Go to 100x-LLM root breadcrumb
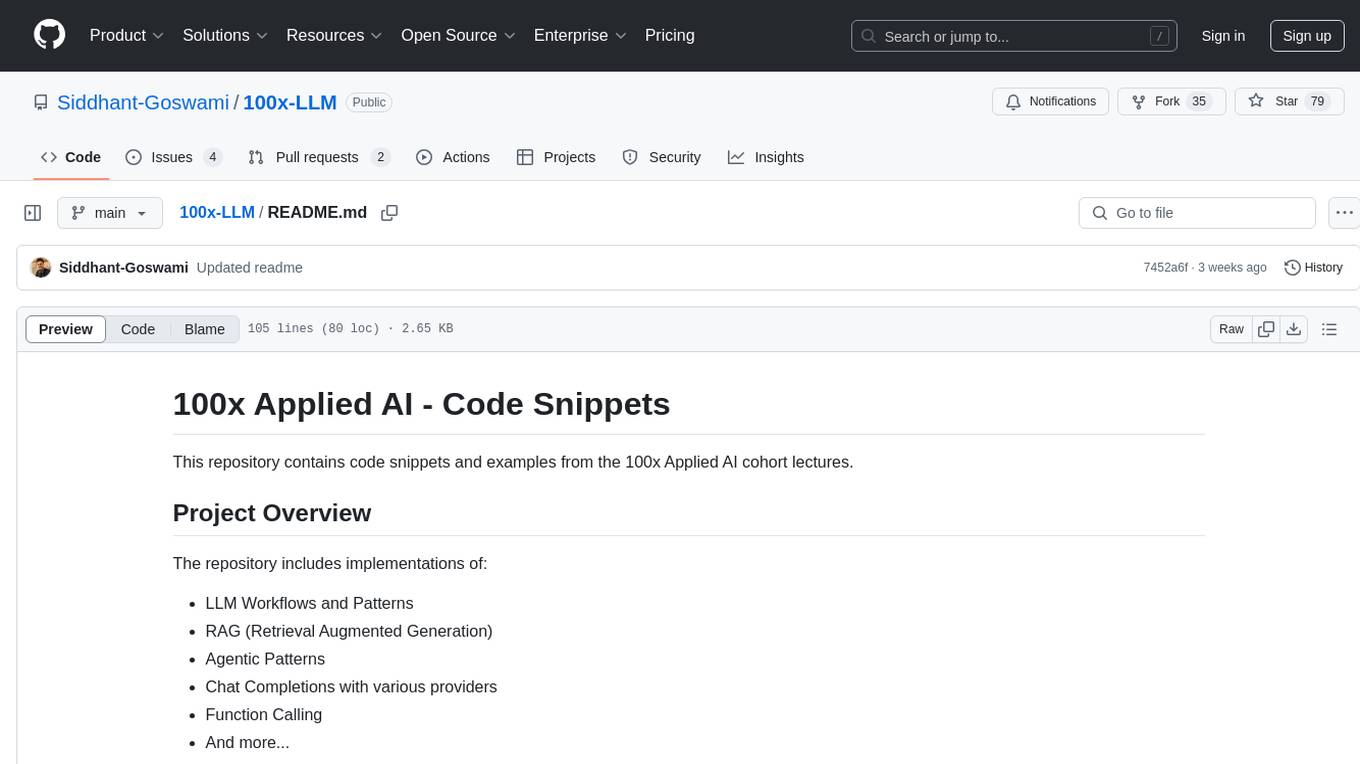The height and width of the screenshot is (764, 1360). point(217,212)
